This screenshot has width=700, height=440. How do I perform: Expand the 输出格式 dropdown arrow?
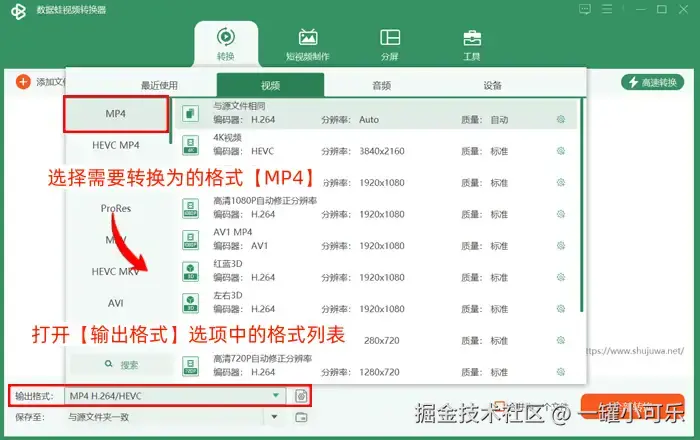276,395
